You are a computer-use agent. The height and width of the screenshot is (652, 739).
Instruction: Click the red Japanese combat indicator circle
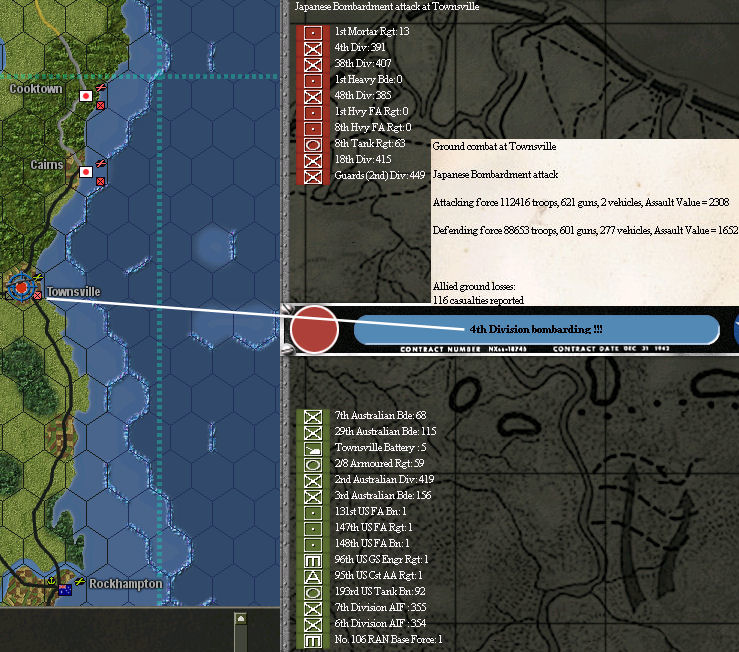[x=314, y=329]
